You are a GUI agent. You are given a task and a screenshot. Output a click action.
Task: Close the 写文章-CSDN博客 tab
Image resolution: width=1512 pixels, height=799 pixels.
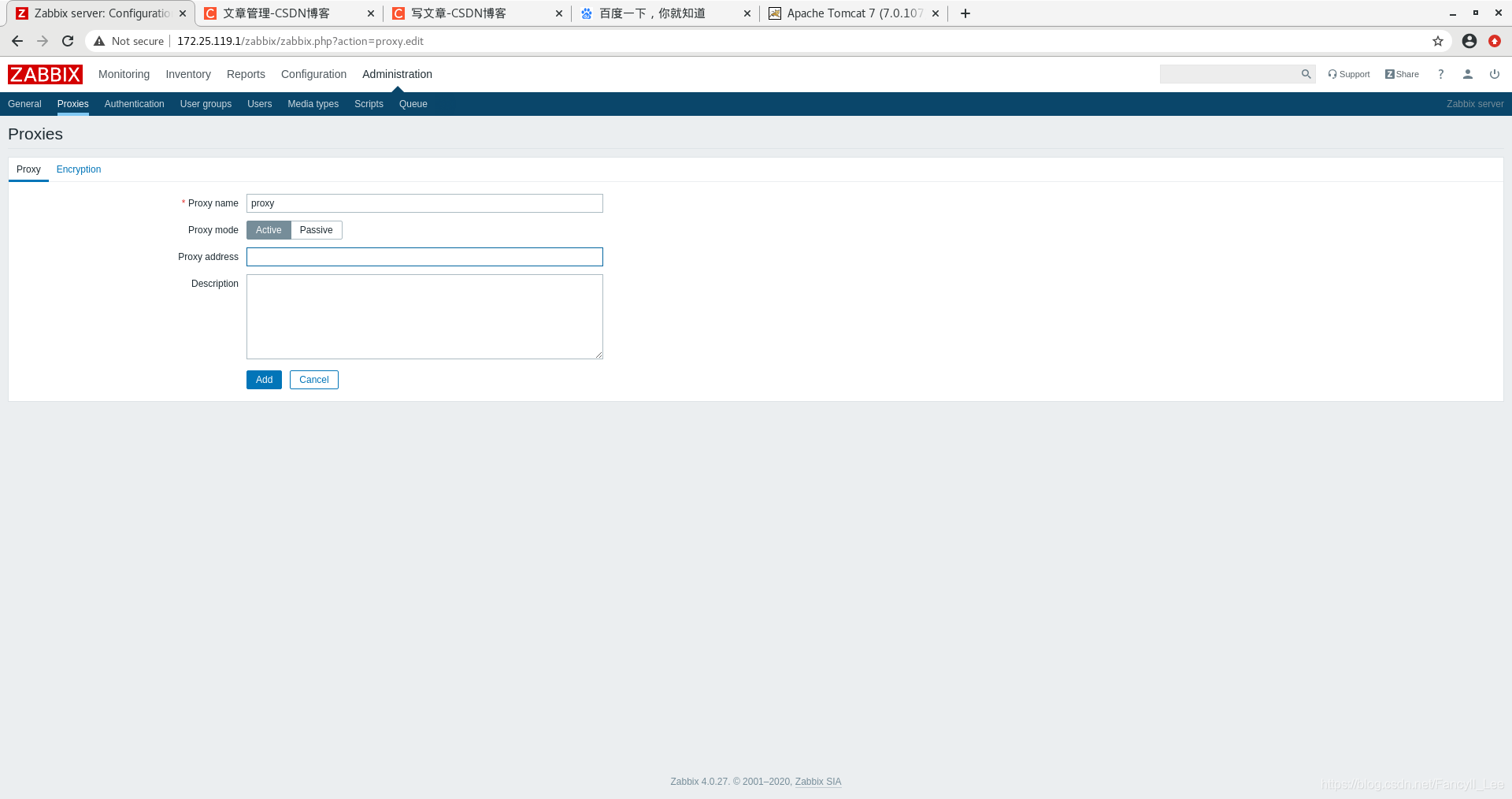click(x=559, y=13)
